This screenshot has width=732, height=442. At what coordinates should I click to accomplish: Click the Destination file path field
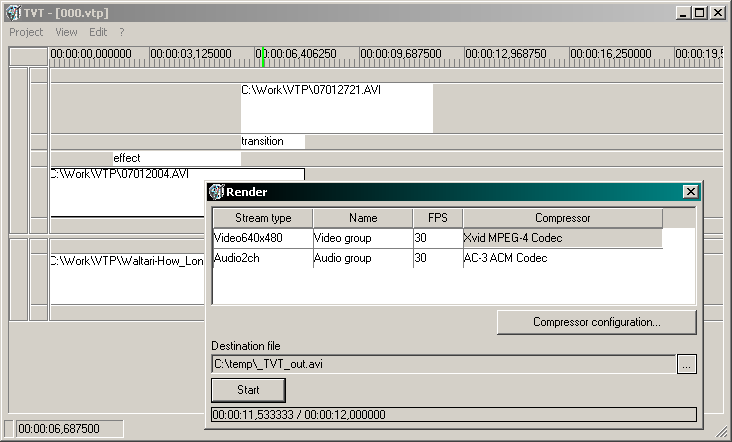[x=443, y=364]
